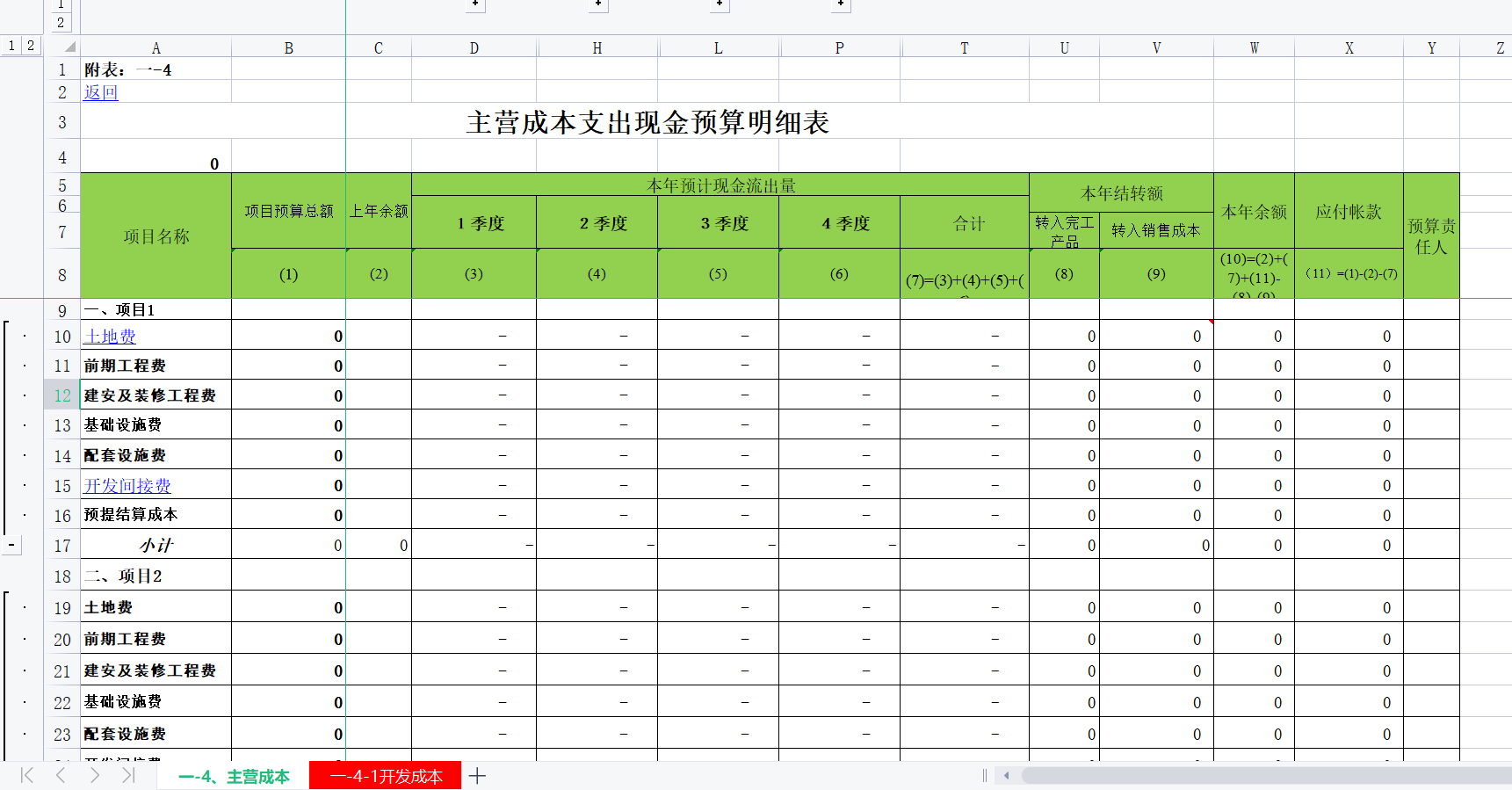
Task: Switch to the 一-4、主营成本 sheet tab
Action: click(234, 777)
